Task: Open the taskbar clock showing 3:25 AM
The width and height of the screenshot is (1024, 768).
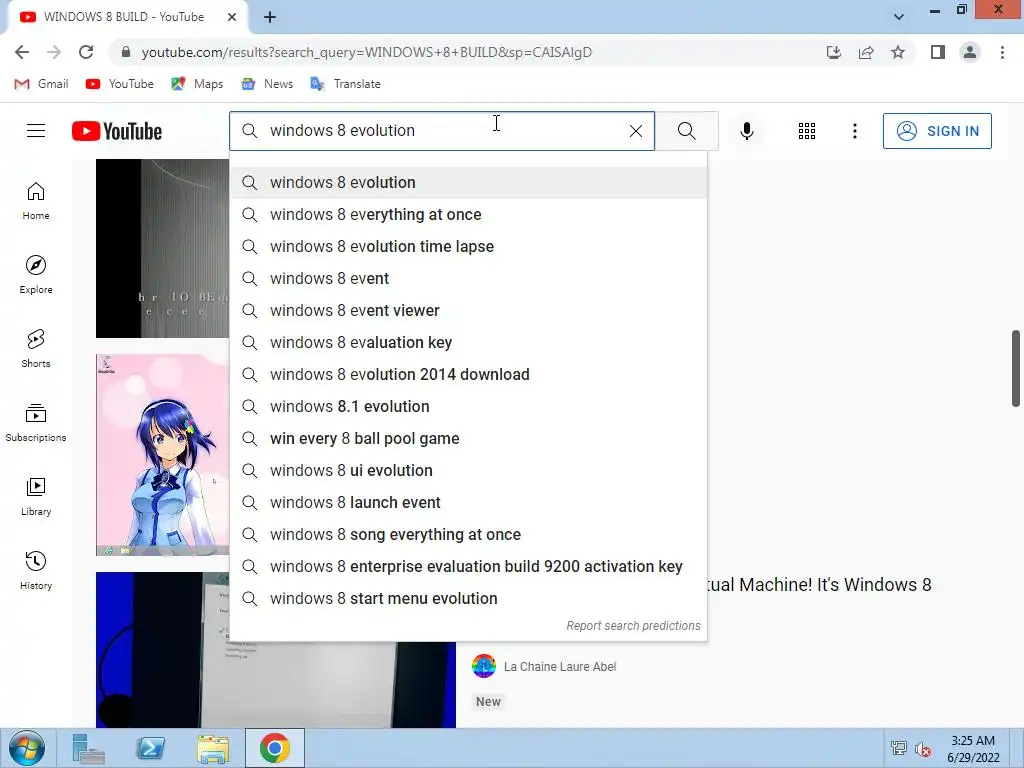Action: tap(973, 749)
